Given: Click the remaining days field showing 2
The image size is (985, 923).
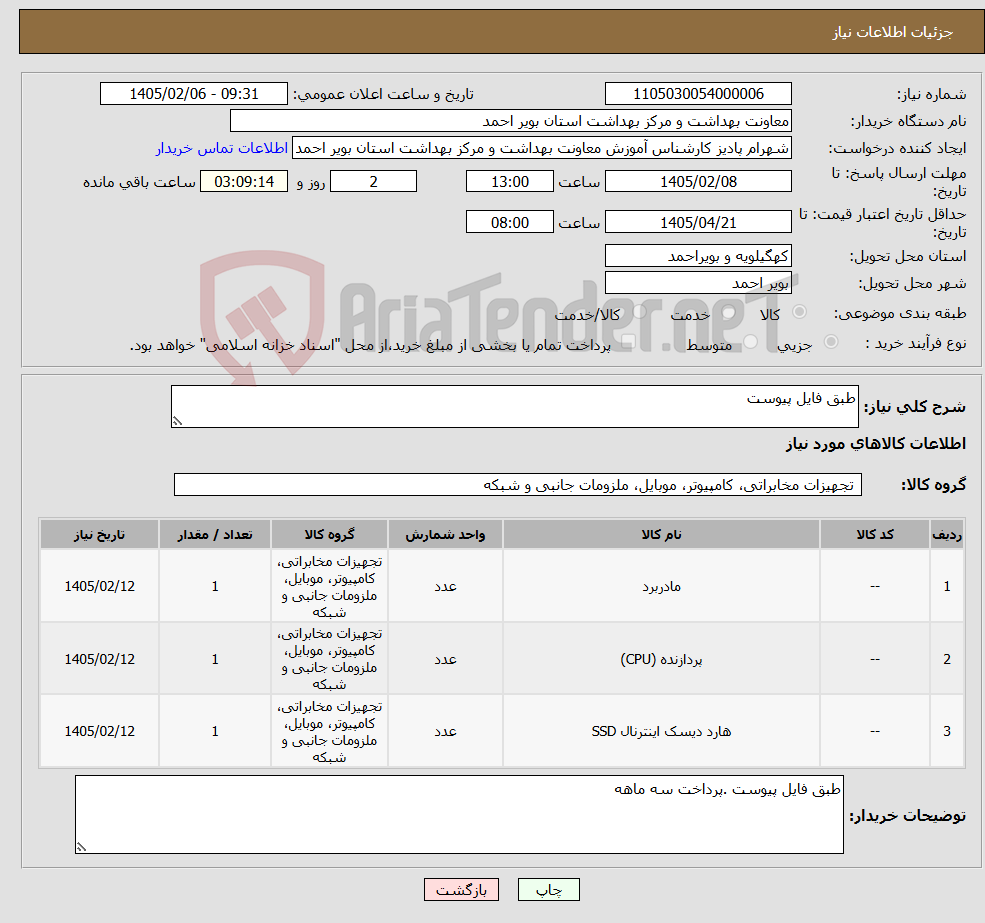Looking at the screenshot, I should click(373, 182).
